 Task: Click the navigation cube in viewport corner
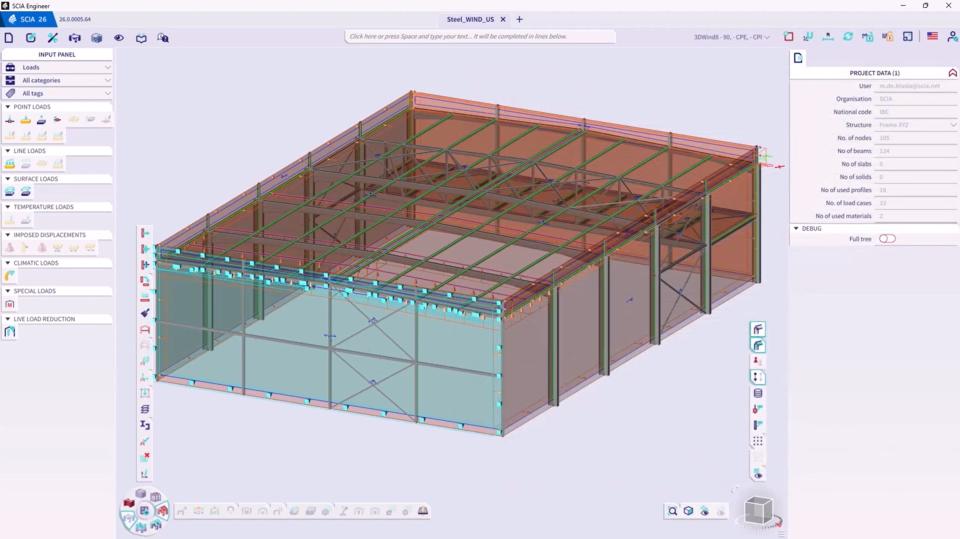758,511
